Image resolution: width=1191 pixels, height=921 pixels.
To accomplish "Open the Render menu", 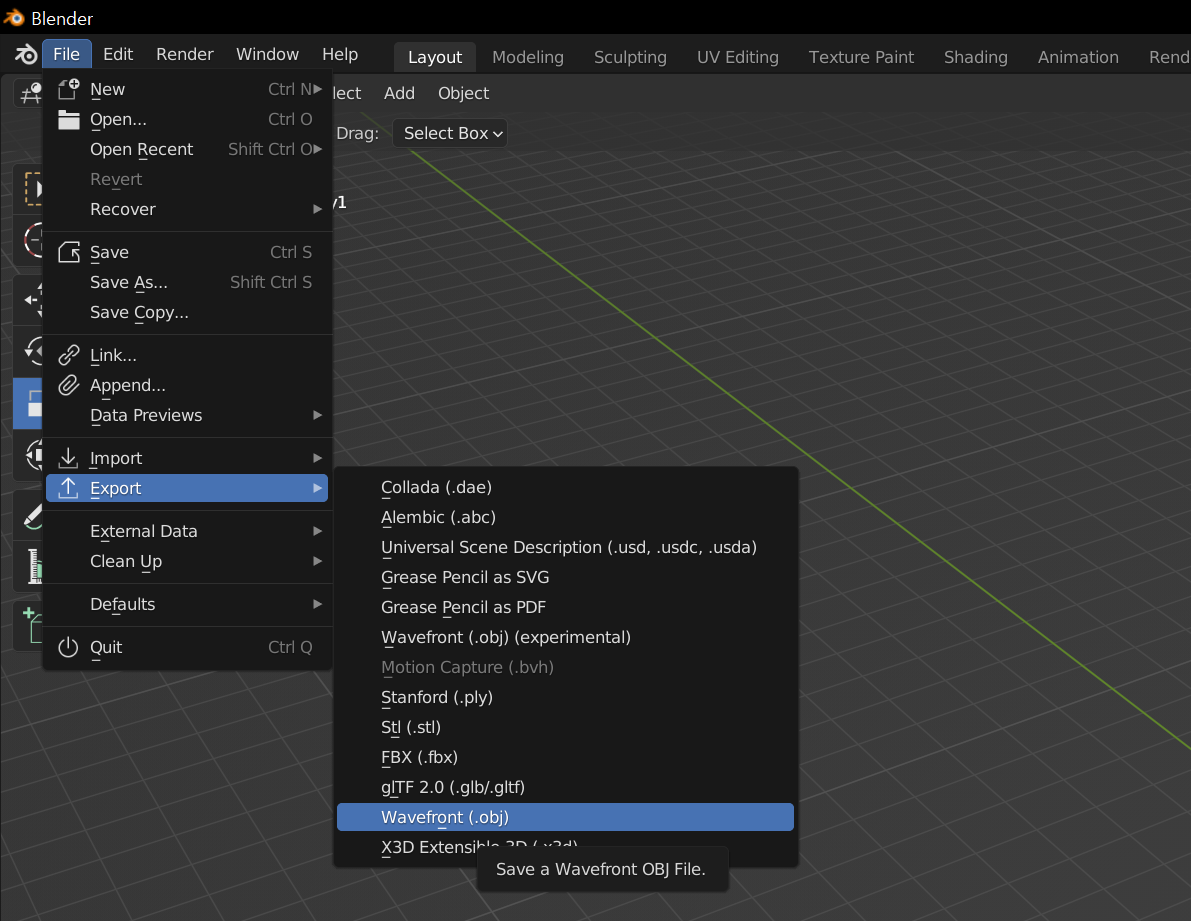I will click(x=185, y=55).
